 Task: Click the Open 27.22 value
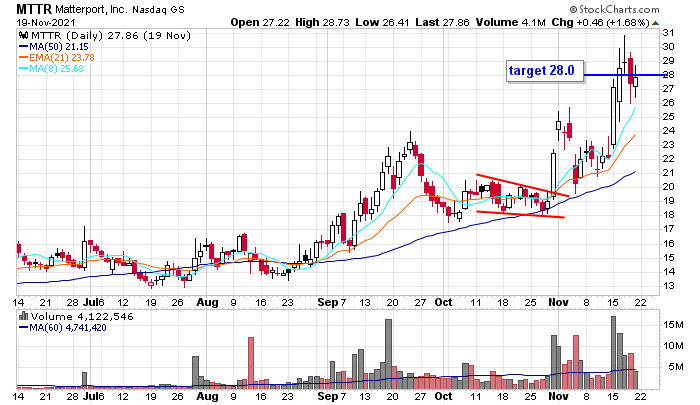point(260,22)
